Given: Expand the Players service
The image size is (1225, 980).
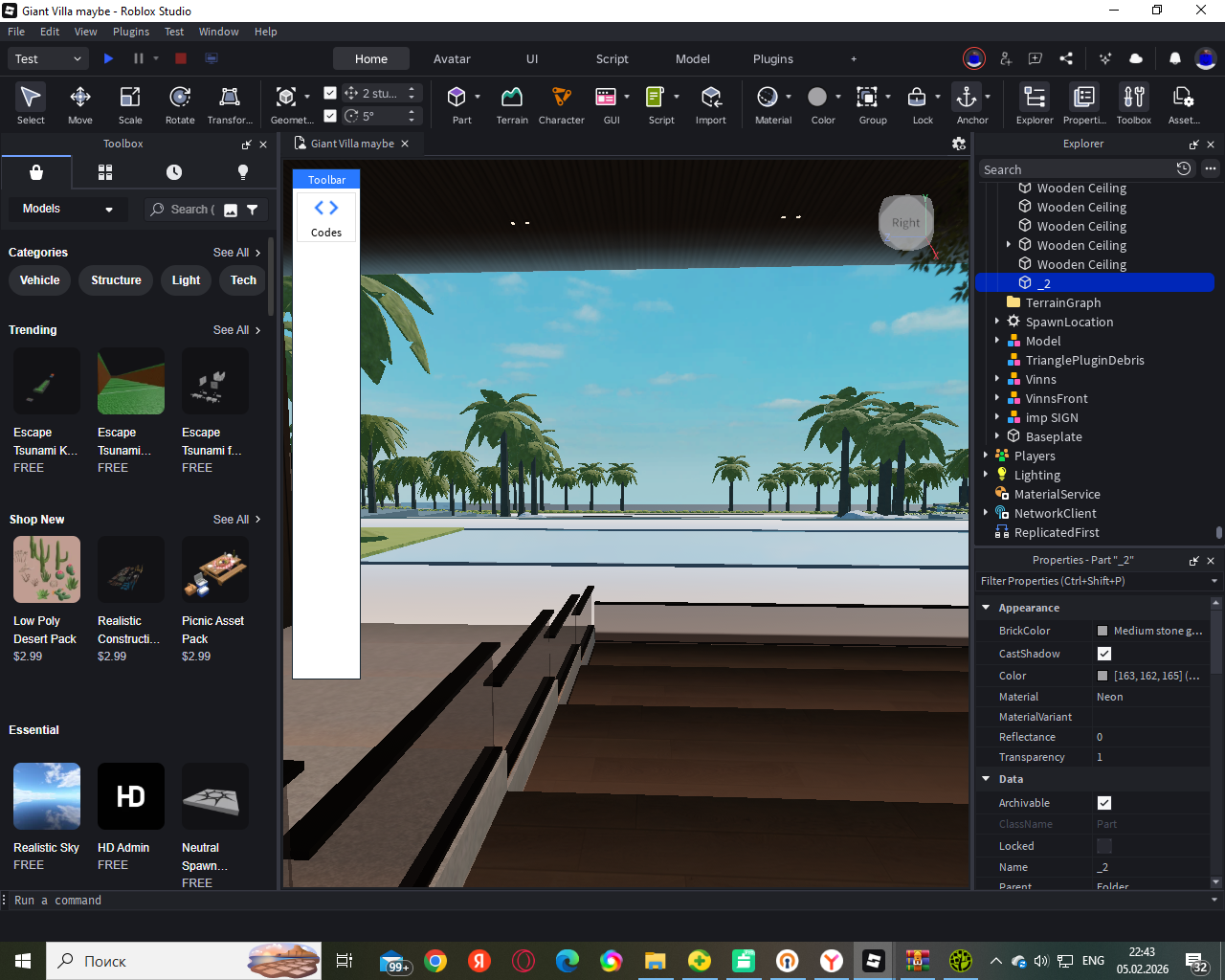Looking at the screenshot, I should (986, 456).
